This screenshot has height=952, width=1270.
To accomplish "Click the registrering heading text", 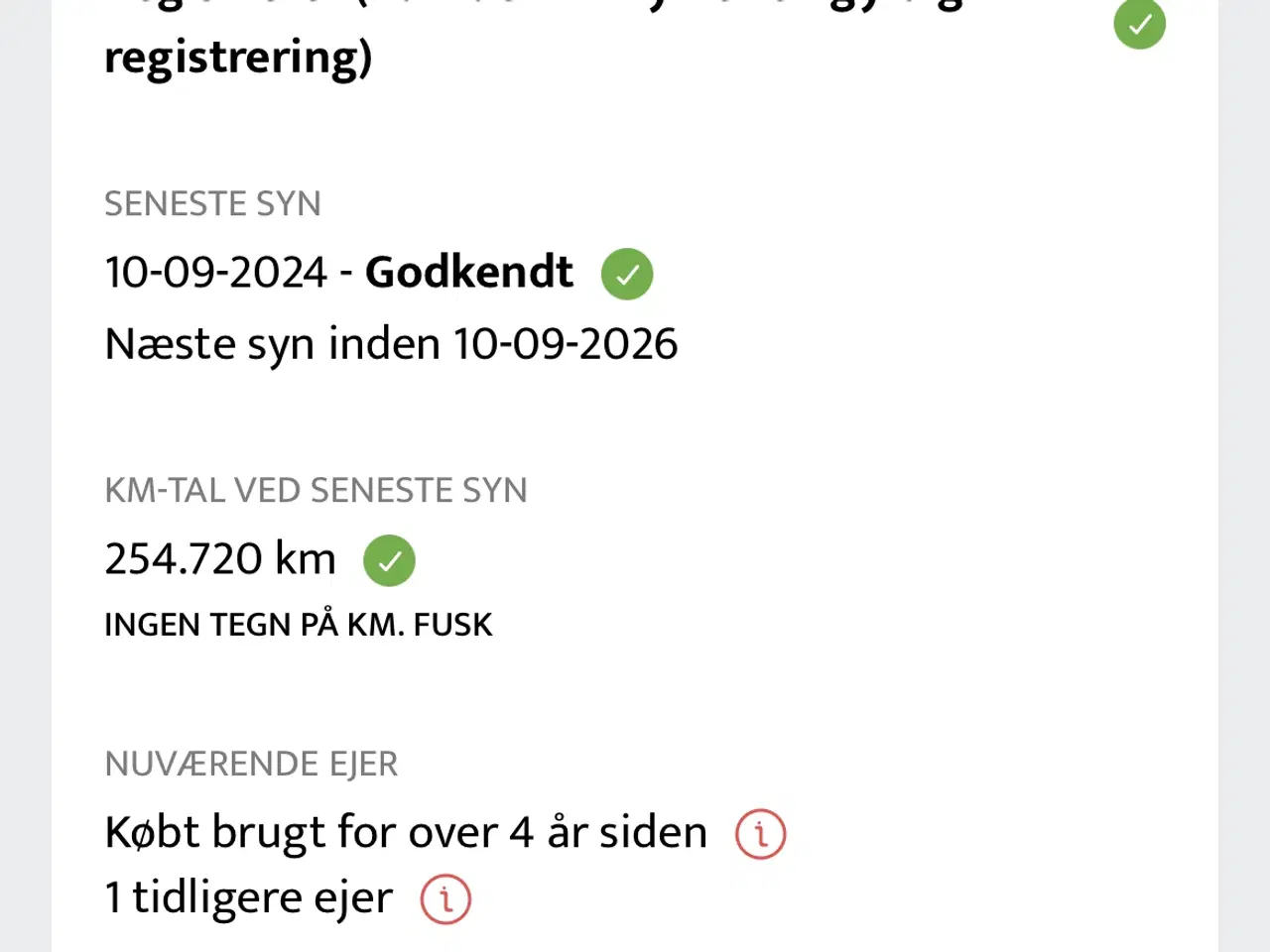I will click(238, 58).
